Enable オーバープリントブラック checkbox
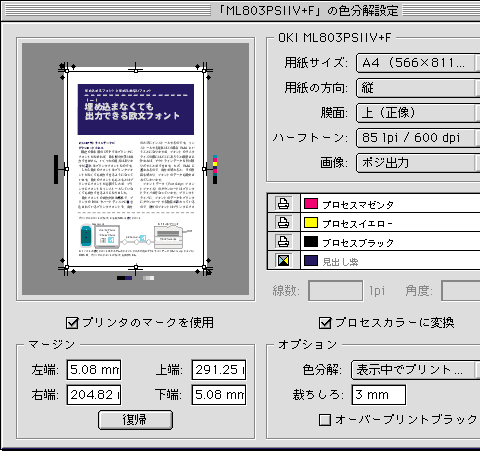This screenshot has width=480, height=451. pos(325,420)
